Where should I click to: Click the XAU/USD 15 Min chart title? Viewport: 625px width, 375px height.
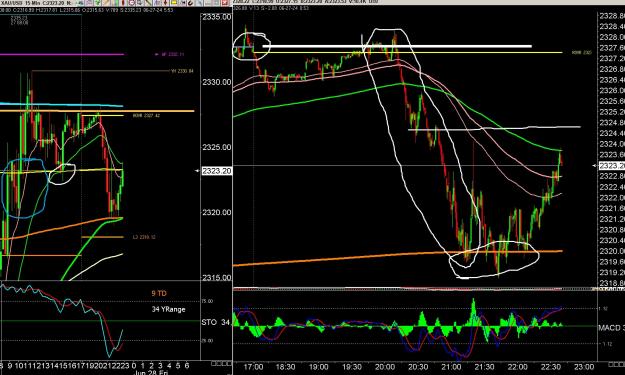(21, 3)
